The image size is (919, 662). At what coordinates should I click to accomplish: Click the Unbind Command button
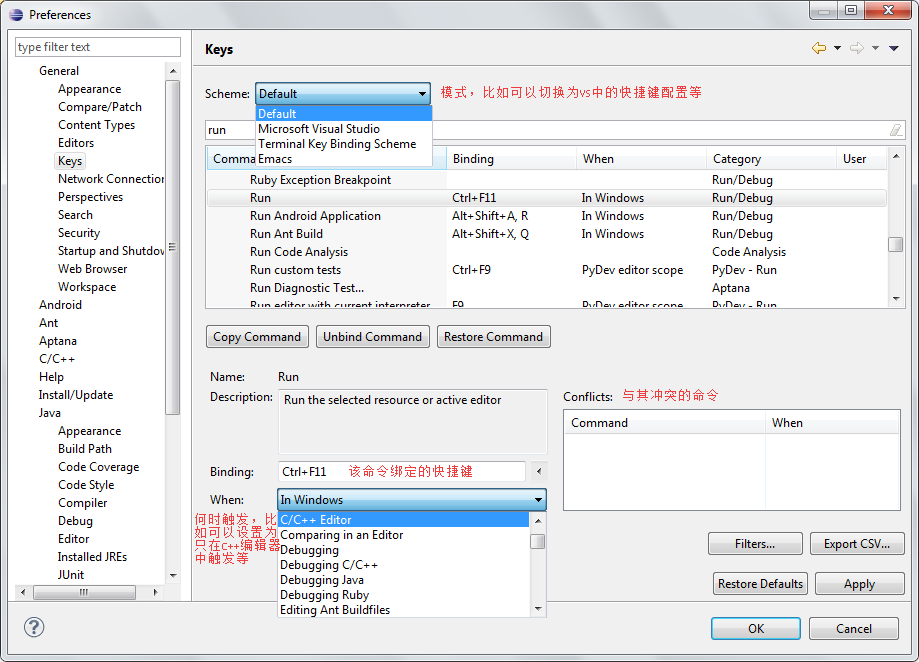click(373, 337)
